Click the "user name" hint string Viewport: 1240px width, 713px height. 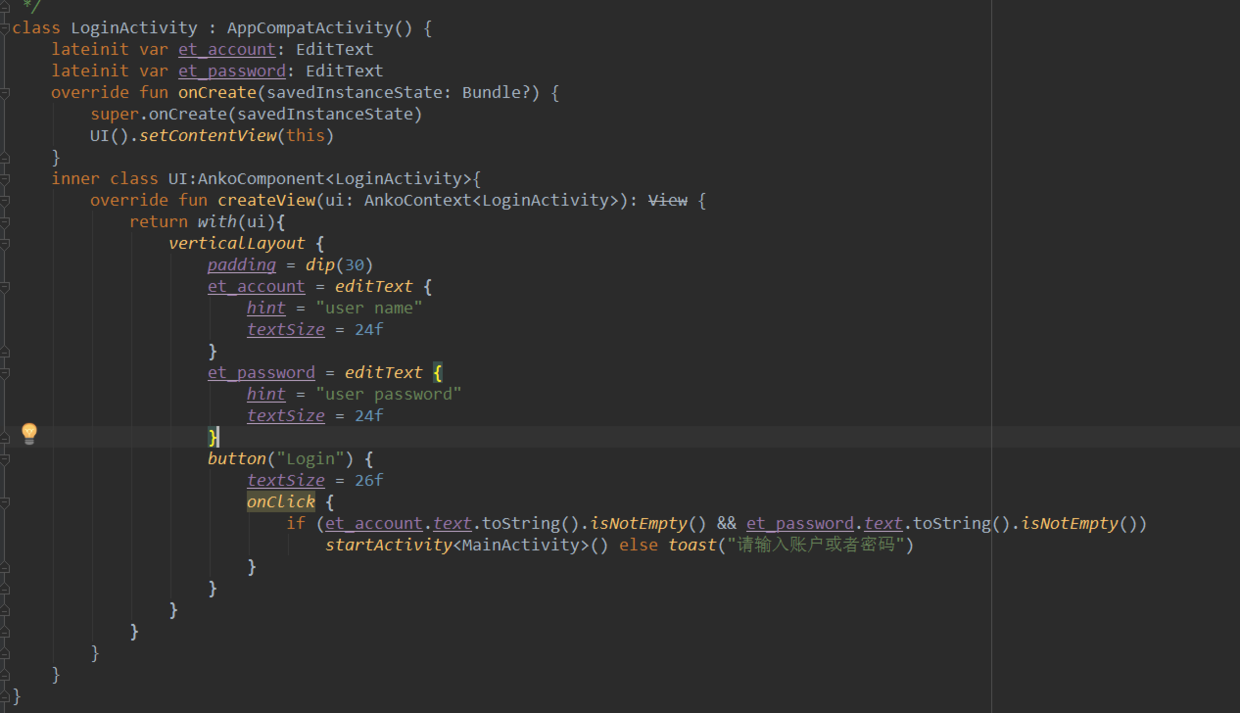click(369, 308)
